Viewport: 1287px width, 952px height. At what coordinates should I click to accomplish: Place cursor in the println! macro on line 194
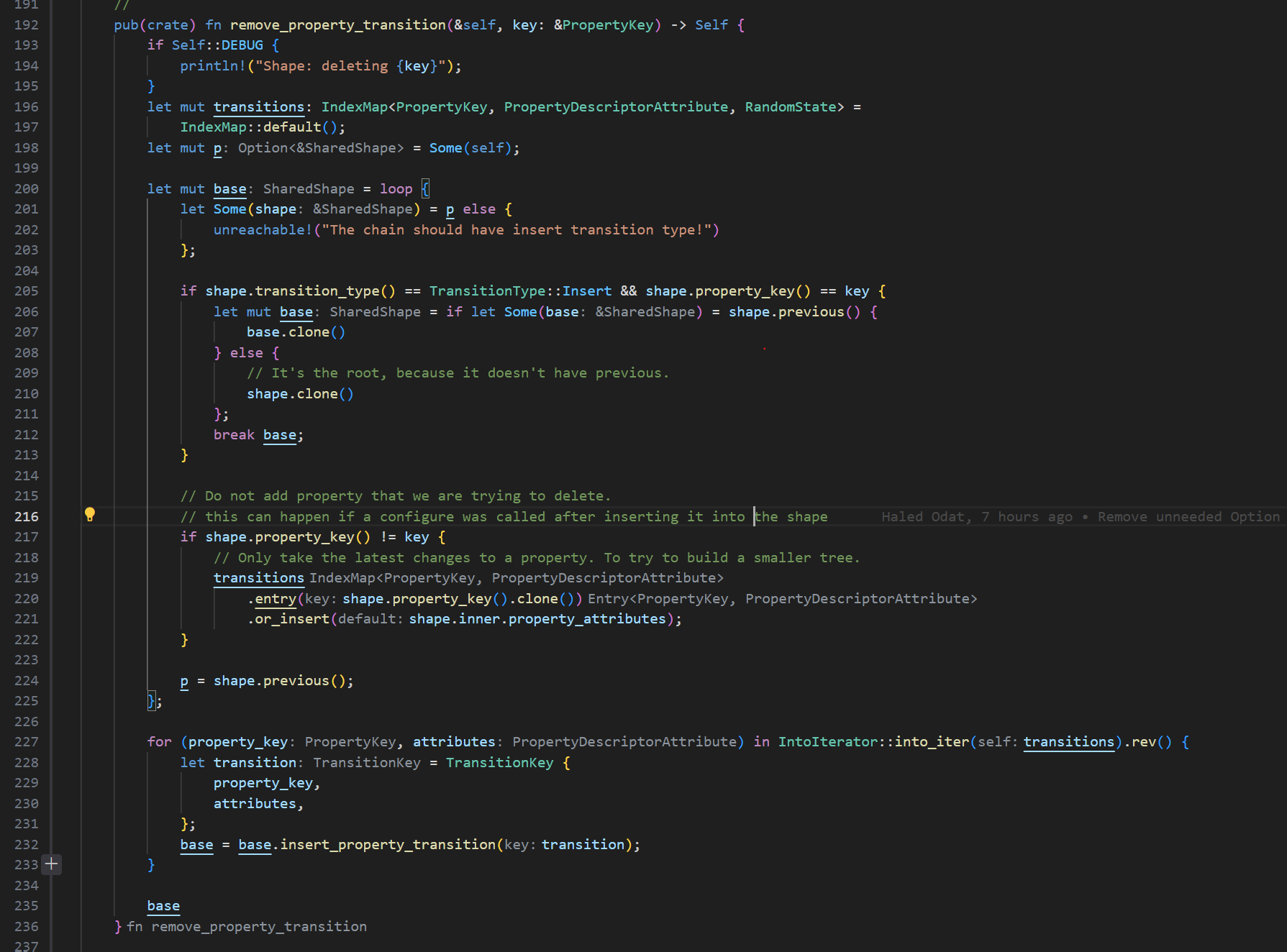click(317, 65)
